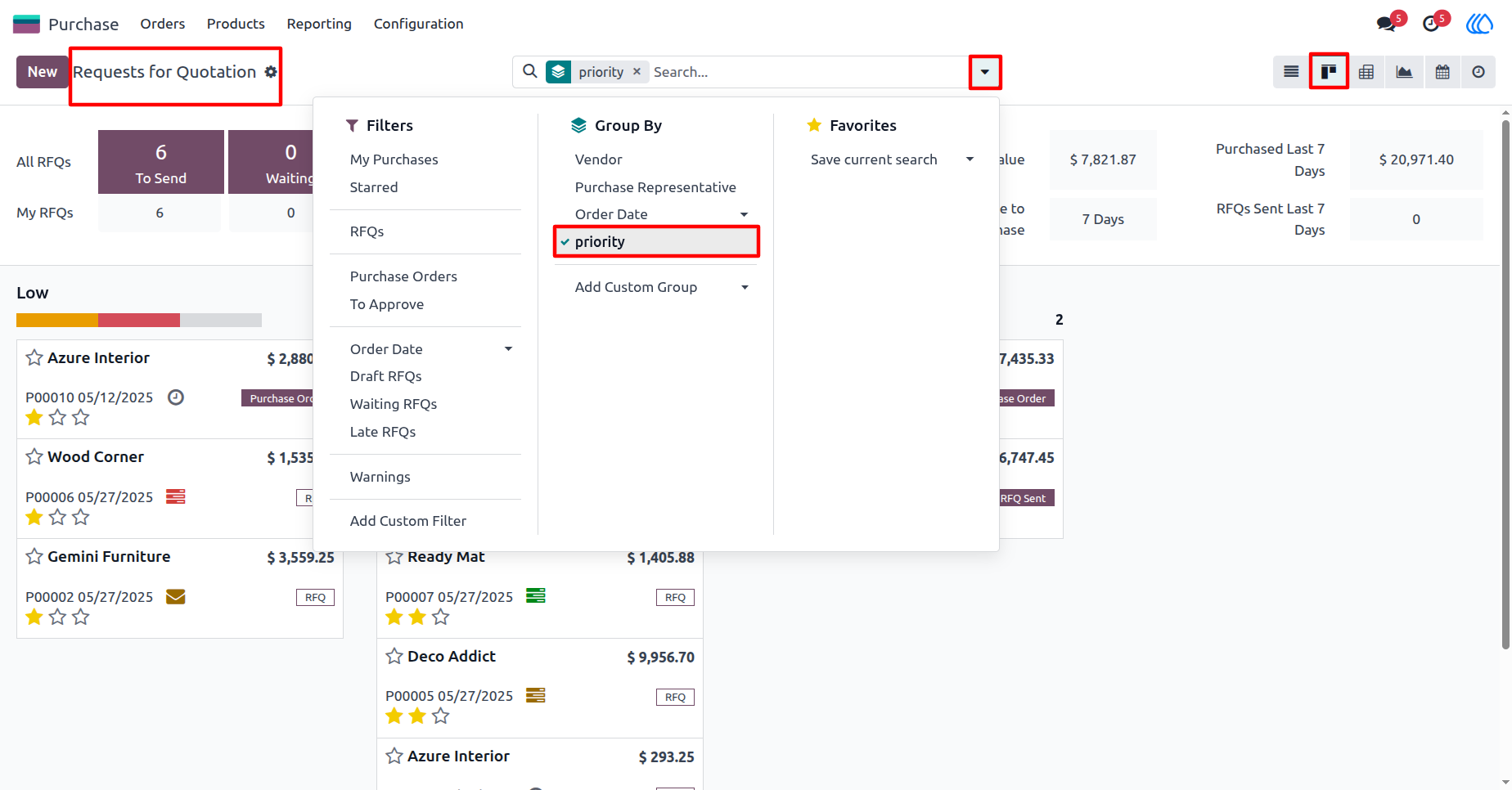Click the red segment of Low progress bar
Viewport: 1512px width, 790px height.
(139, 321)
